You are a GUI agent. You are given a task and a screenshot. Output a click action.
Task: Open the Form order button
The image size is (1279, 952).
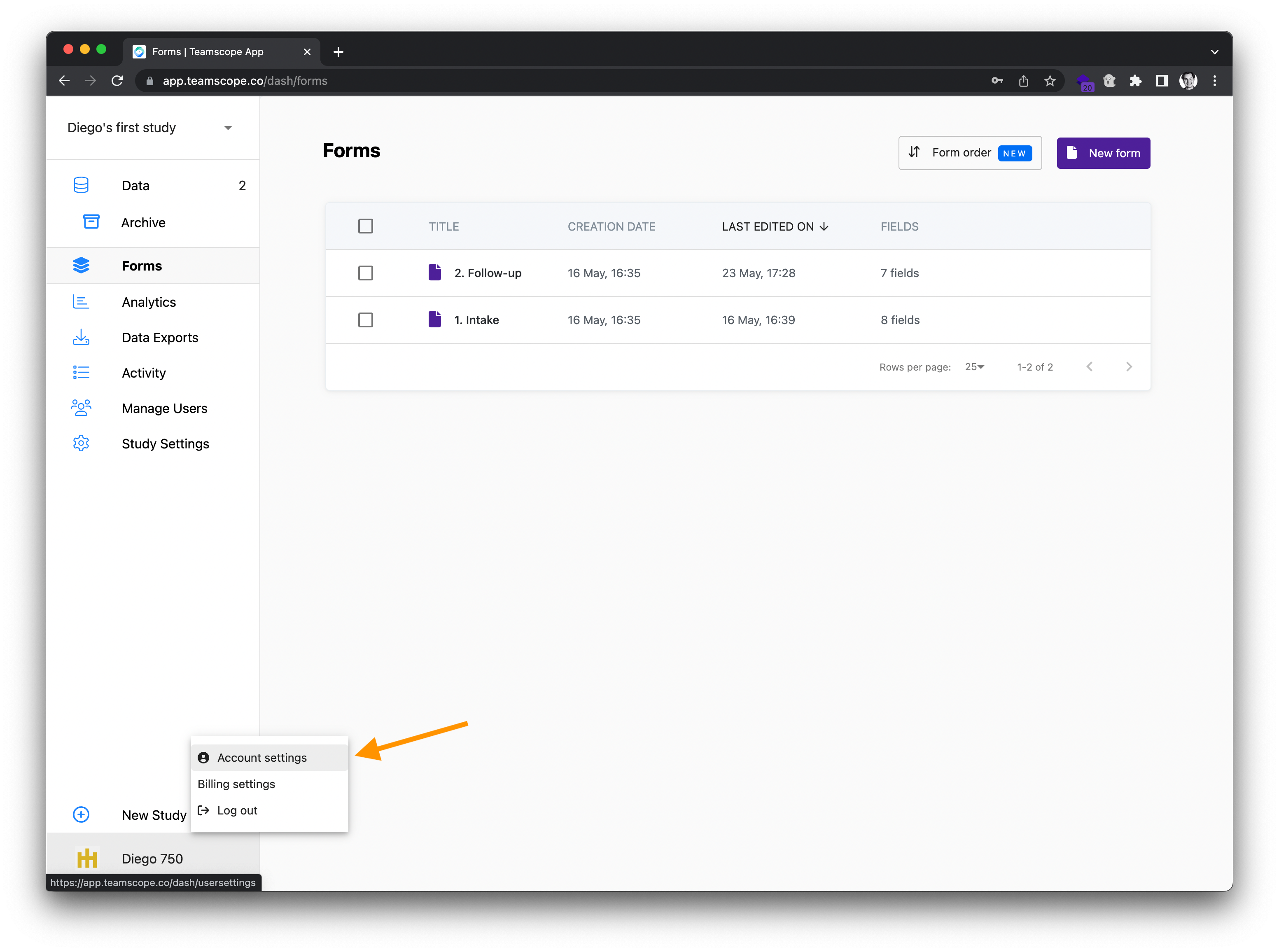point(970,153)
